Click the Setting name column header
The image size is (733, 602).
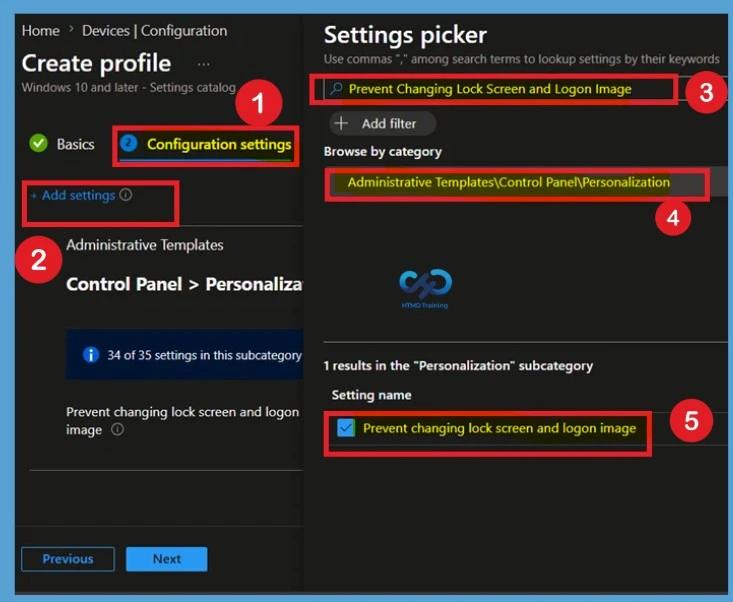tap(372, 395)
